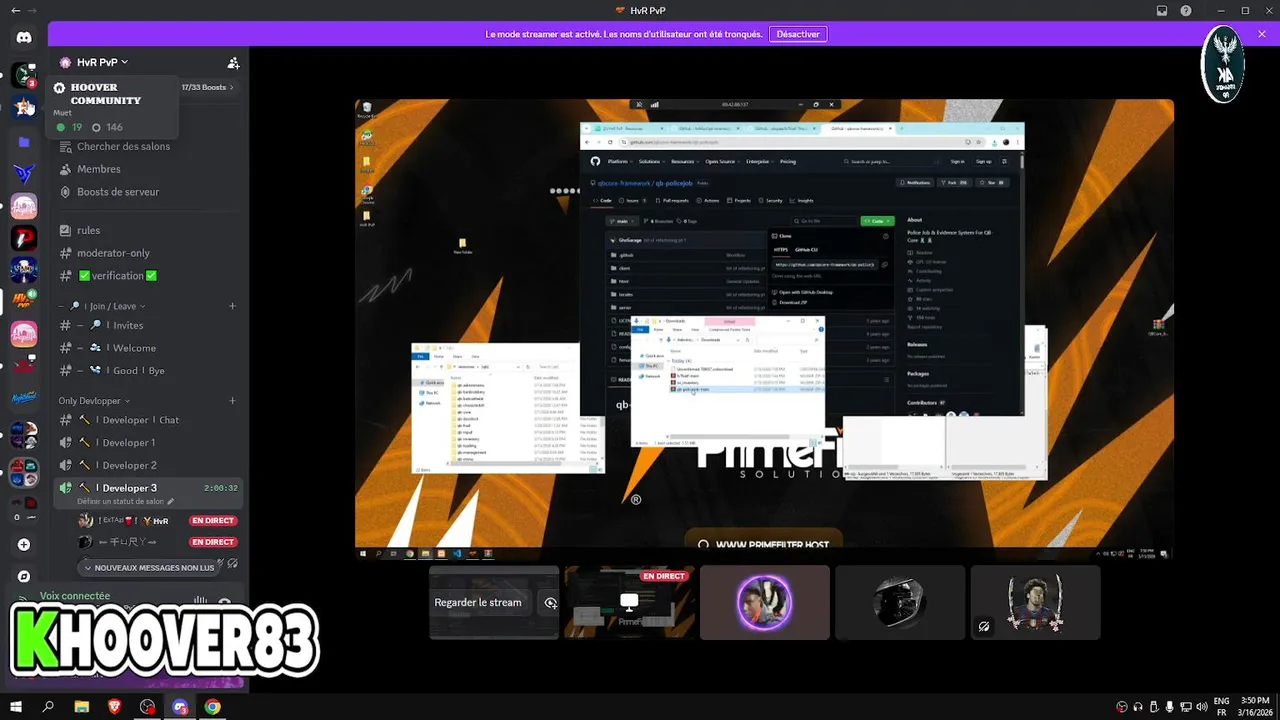
Task: Open the red P-logo server icon
Action: pyautogui.click(x=24, y=238)
